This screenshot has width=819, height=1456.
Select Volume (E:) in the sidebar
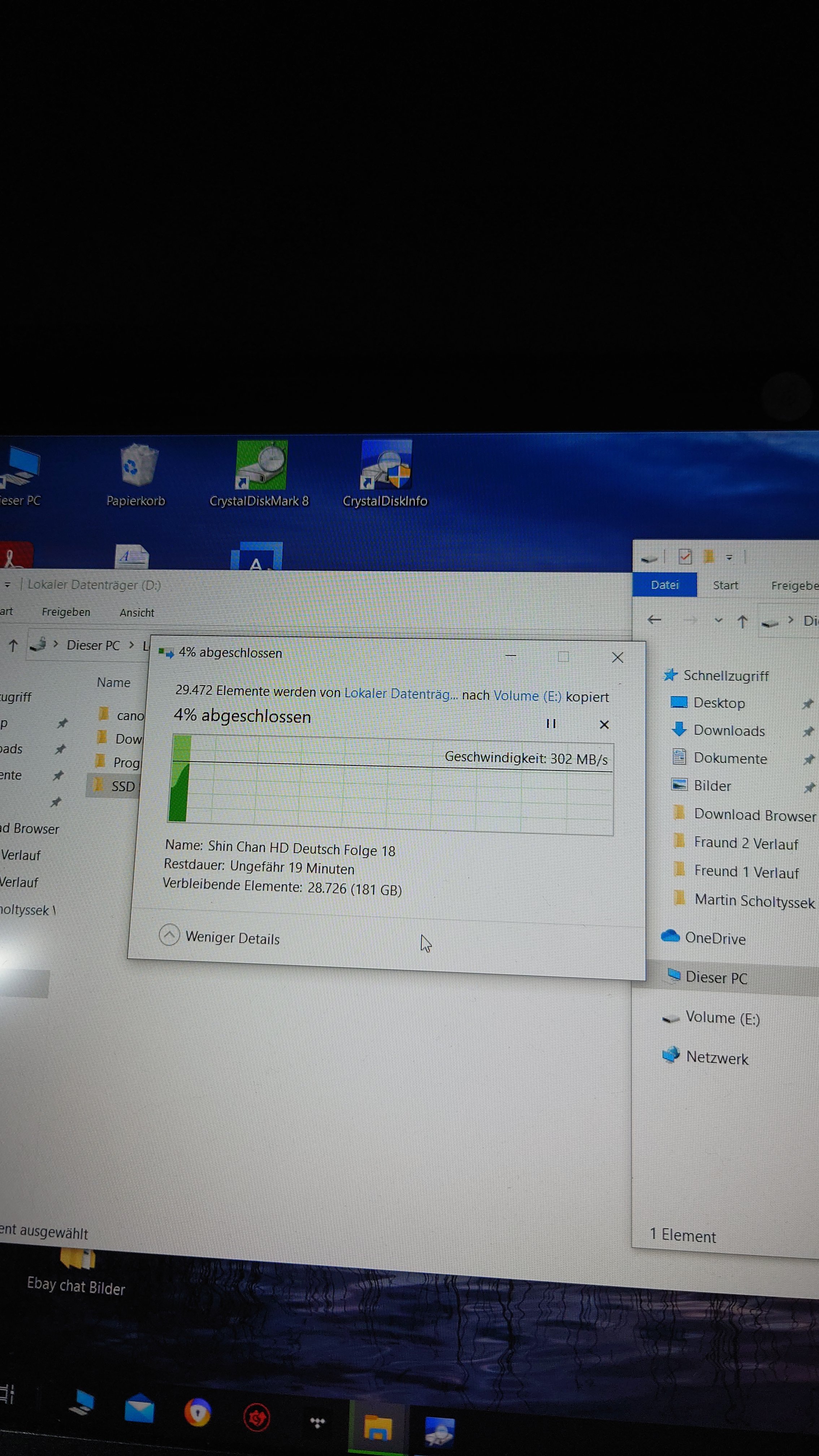point(722,1018)
